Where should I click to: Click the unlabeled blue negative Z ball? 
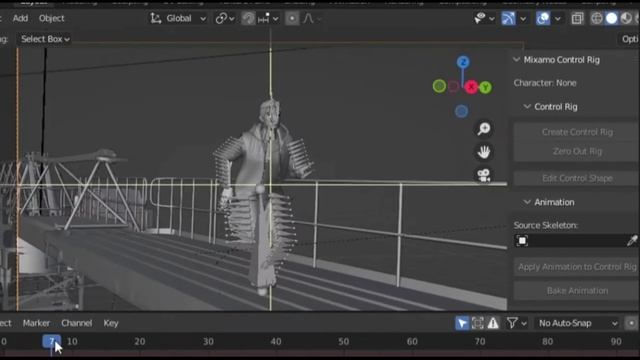click(x=462, y=111)
